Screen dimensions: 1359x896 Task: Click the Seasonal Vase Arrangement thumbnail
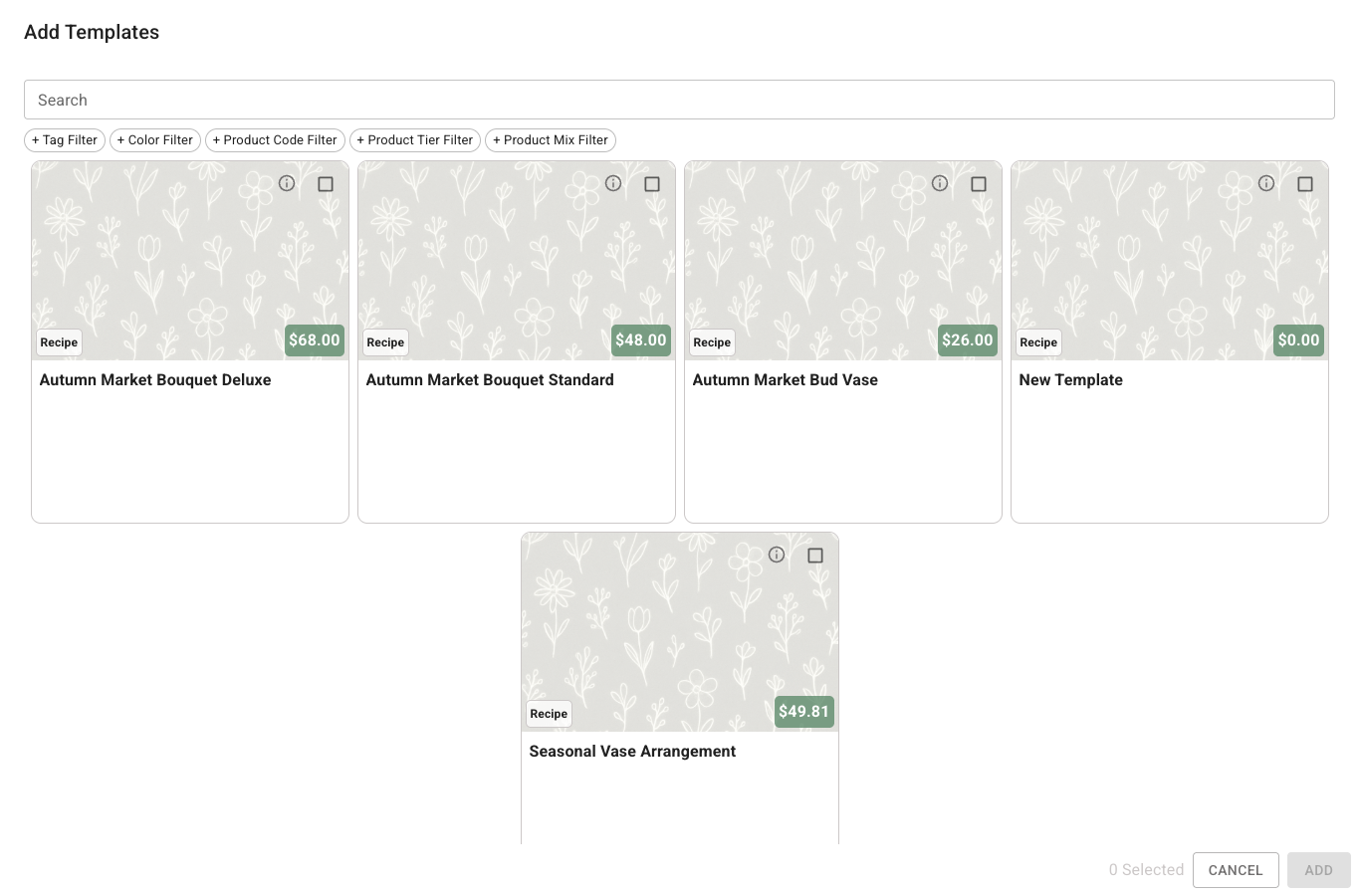(680, 632)
